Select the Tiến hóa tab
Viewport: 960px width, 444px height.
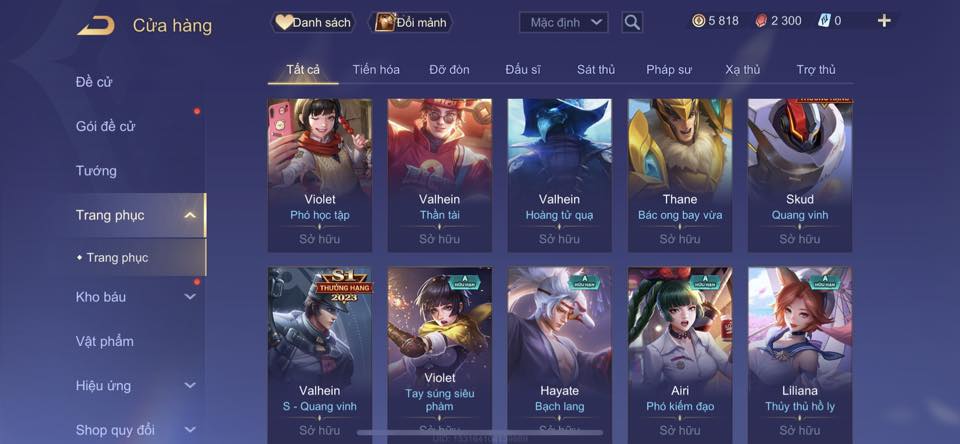pos(376,70)
